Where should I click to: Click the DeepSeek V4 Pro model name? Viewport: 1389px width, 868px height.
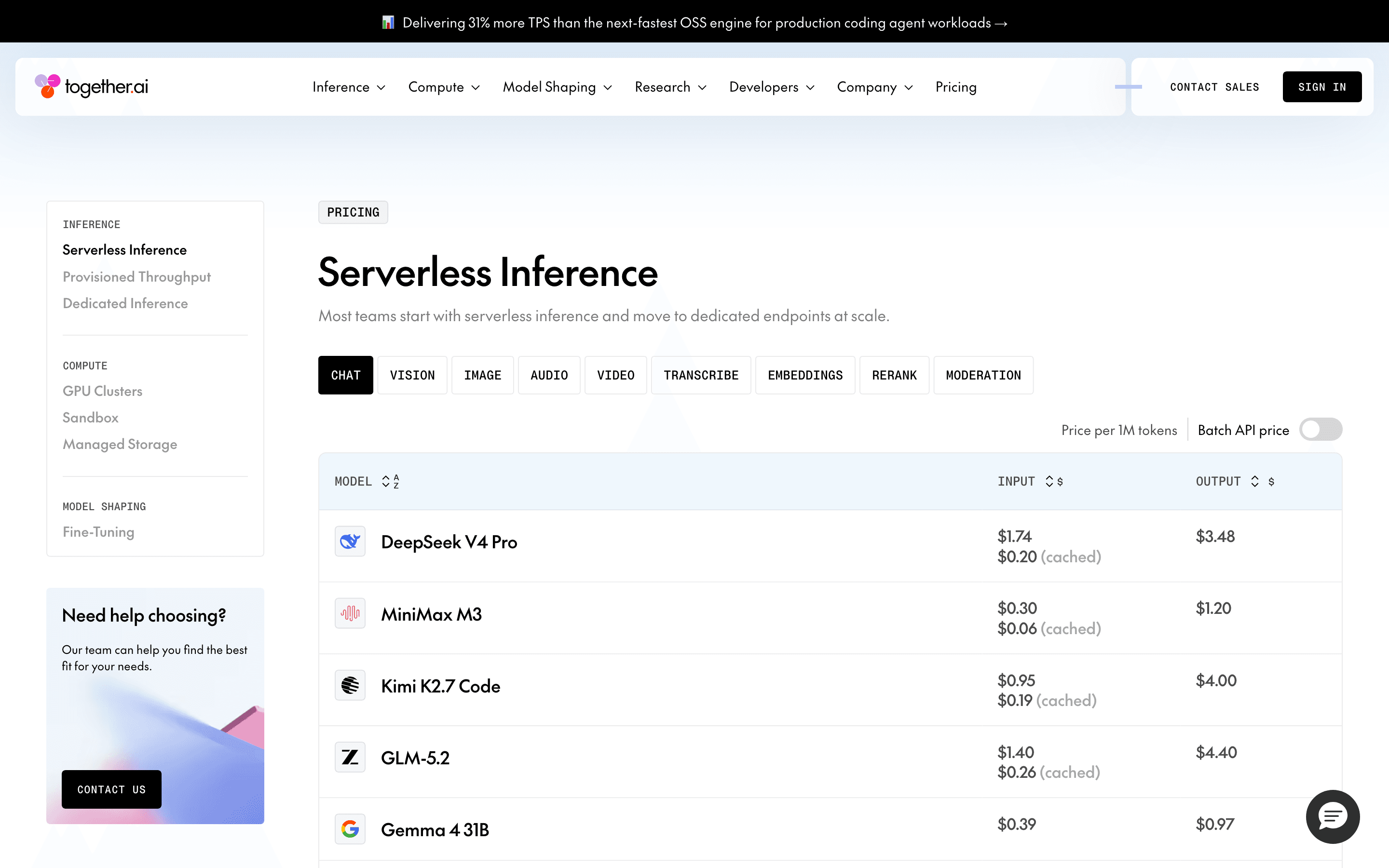[449, 542]
